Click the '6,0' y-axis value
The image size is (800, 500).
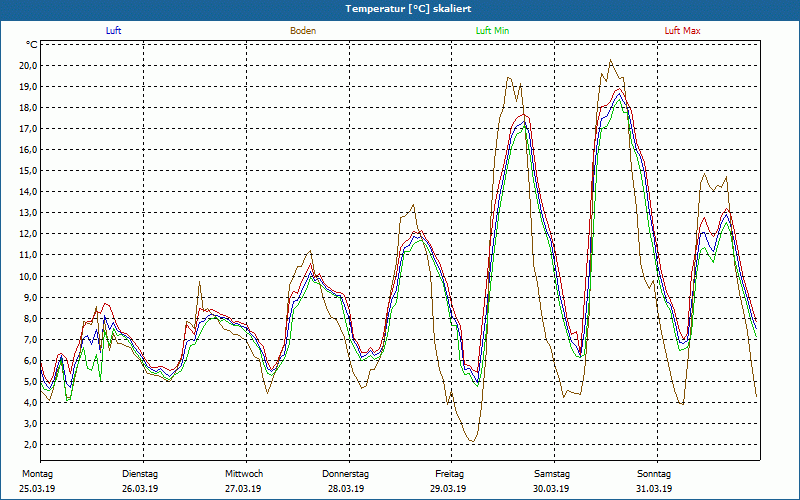(30, 360)
